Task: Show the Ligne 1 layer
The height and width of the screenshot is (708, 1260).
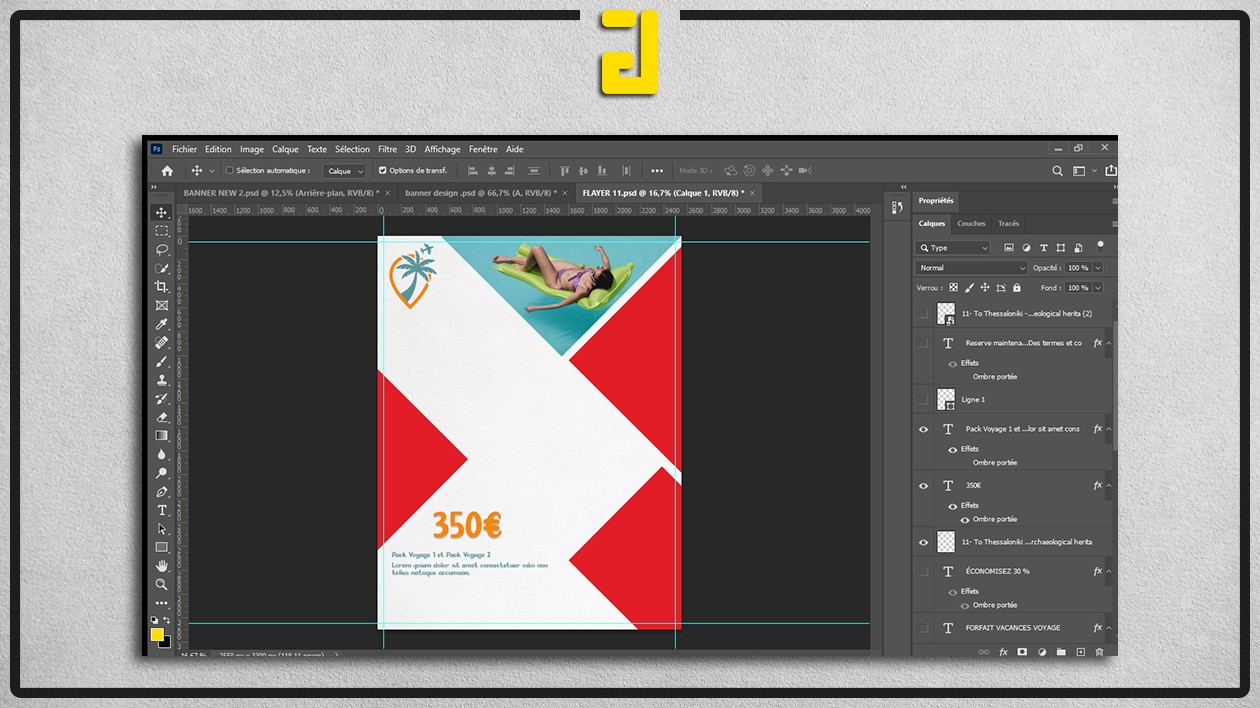Action: tap(923, 400)
